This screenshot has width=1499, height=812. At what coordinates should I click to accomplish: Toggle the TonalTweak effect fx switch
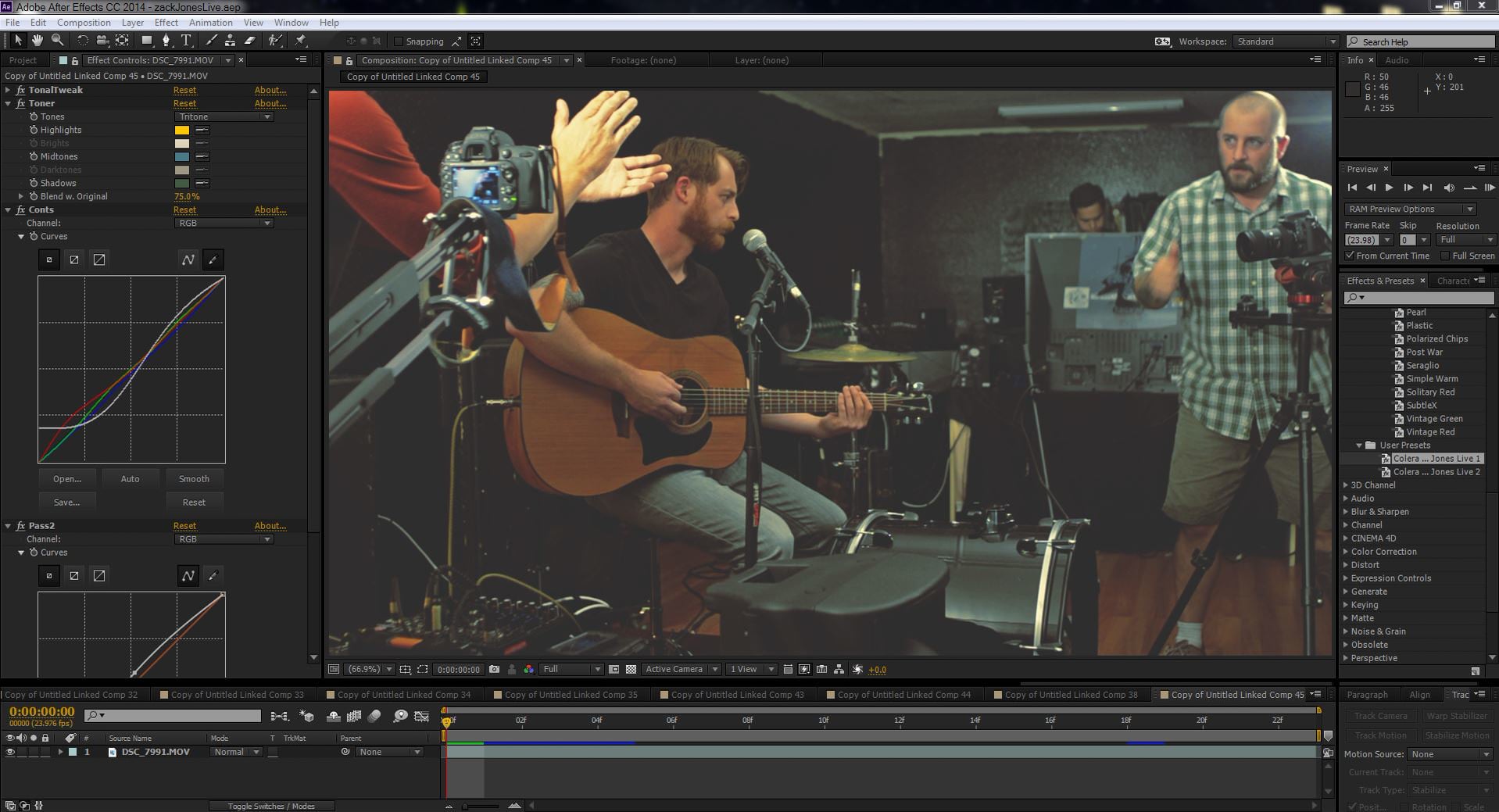click(x=21, y=90)
